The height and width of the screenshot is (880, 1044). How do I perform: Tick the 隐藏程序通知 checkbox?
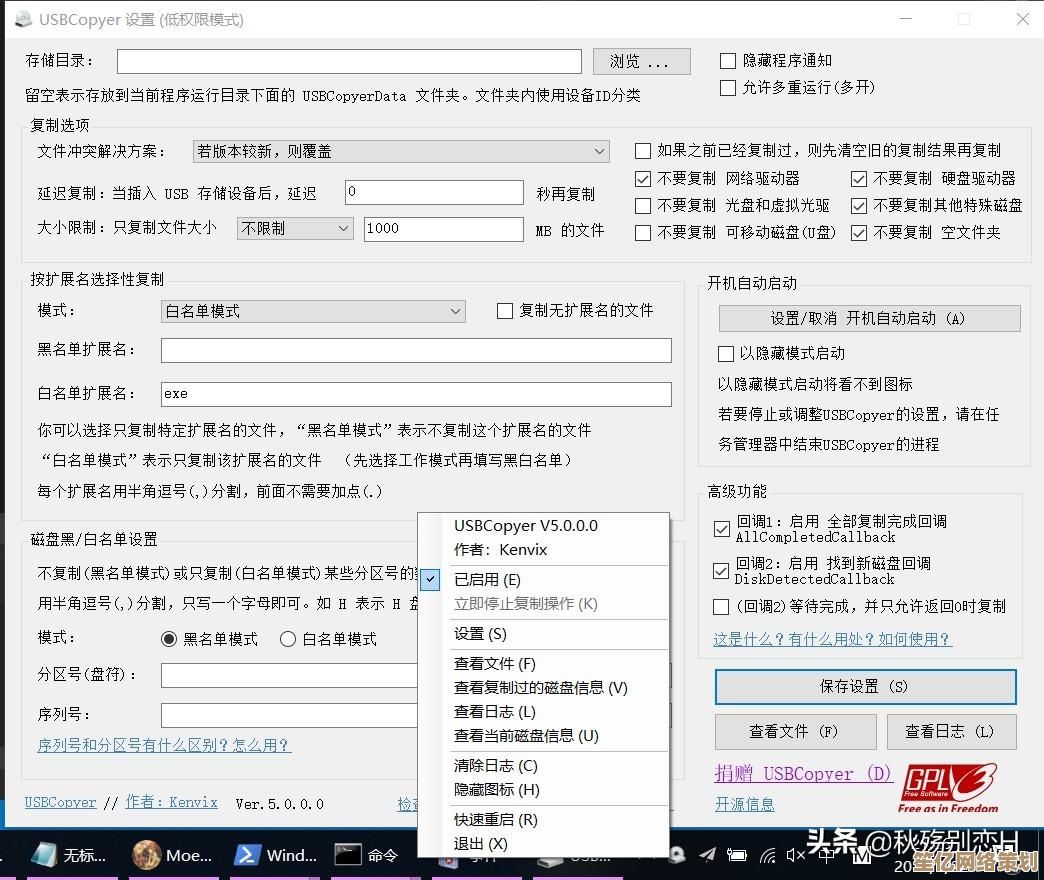(x=728, y=61)
